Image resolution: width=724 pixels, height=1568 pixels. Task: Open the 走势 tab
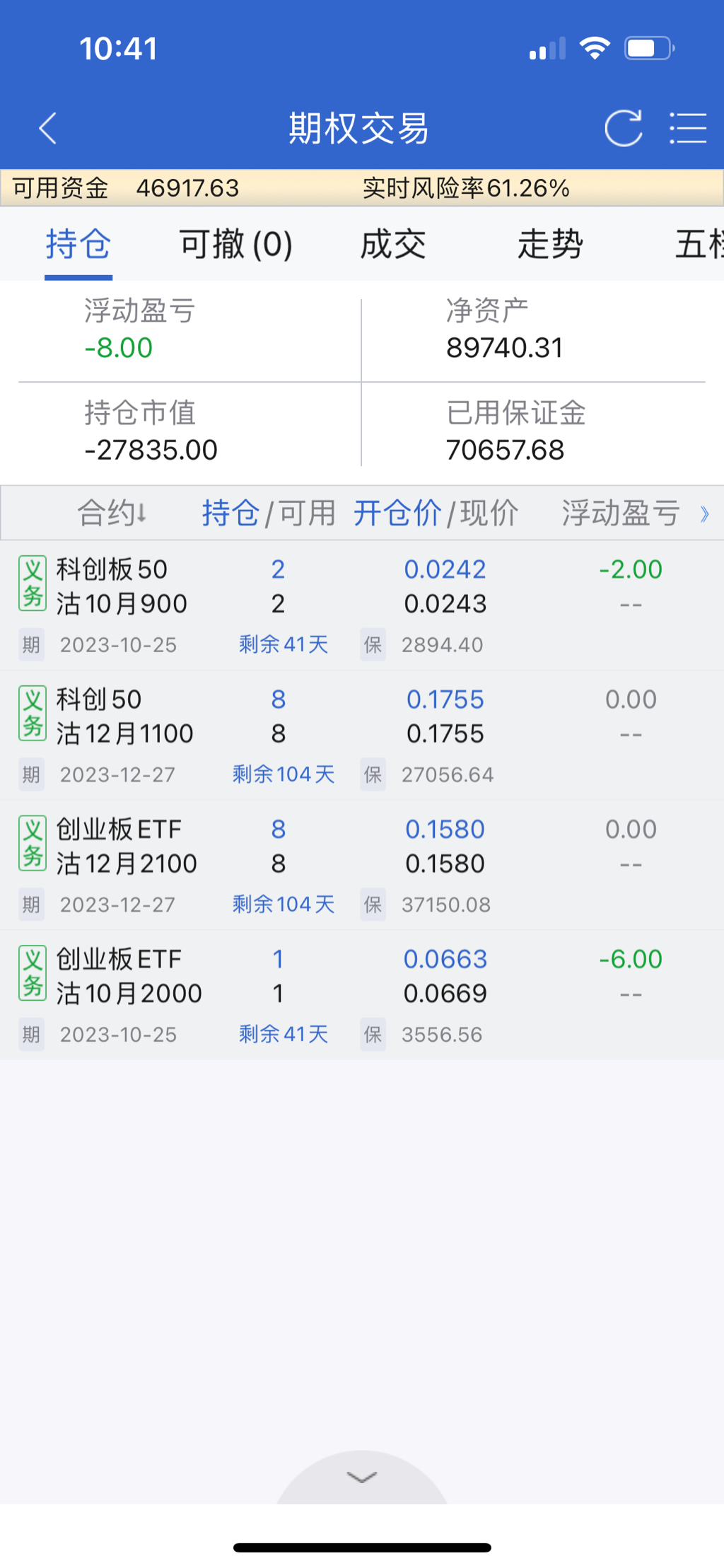tap(550, 245)
